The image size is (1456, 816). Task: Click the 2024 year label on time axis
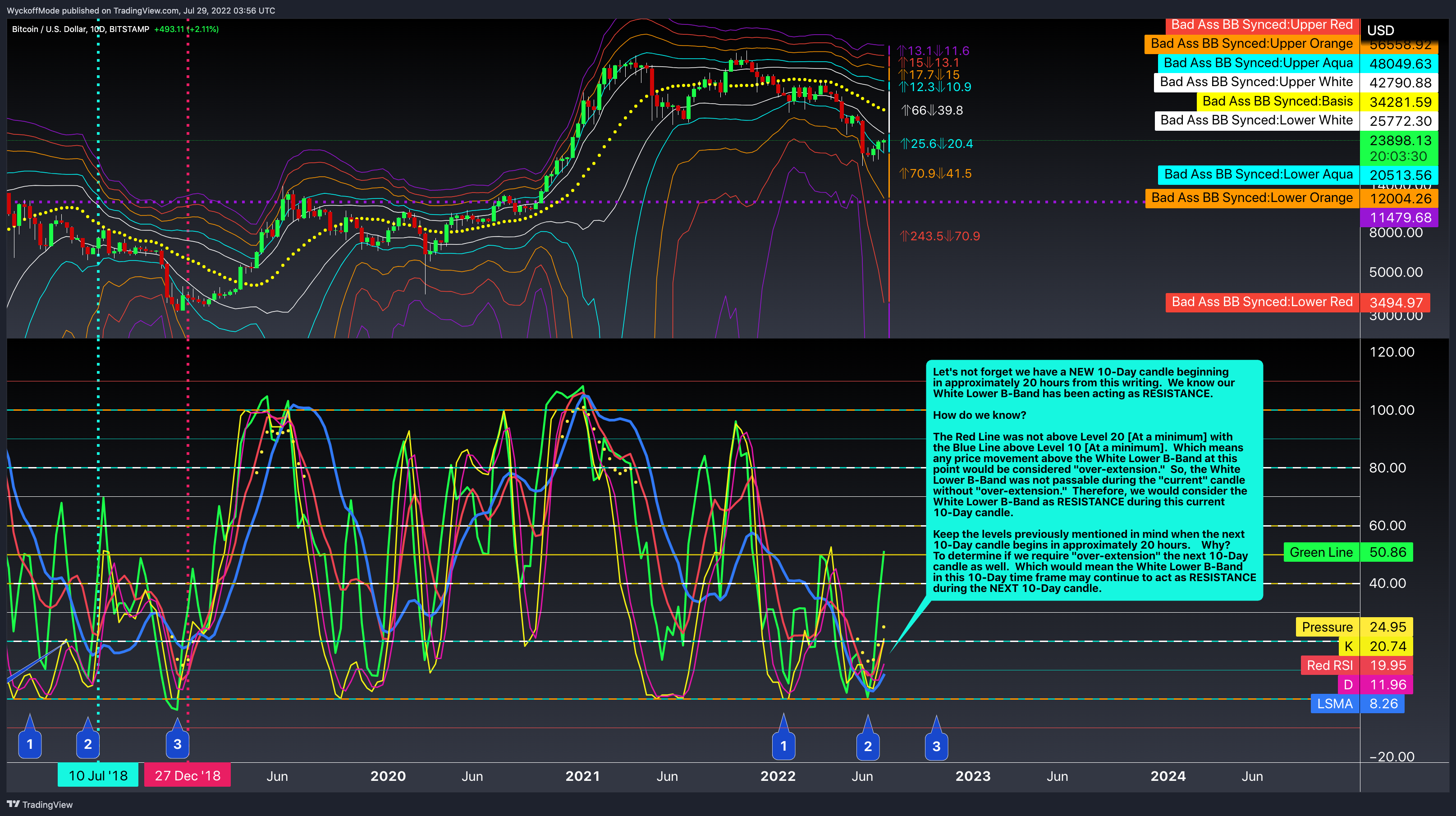click(x=1168, y=776)
